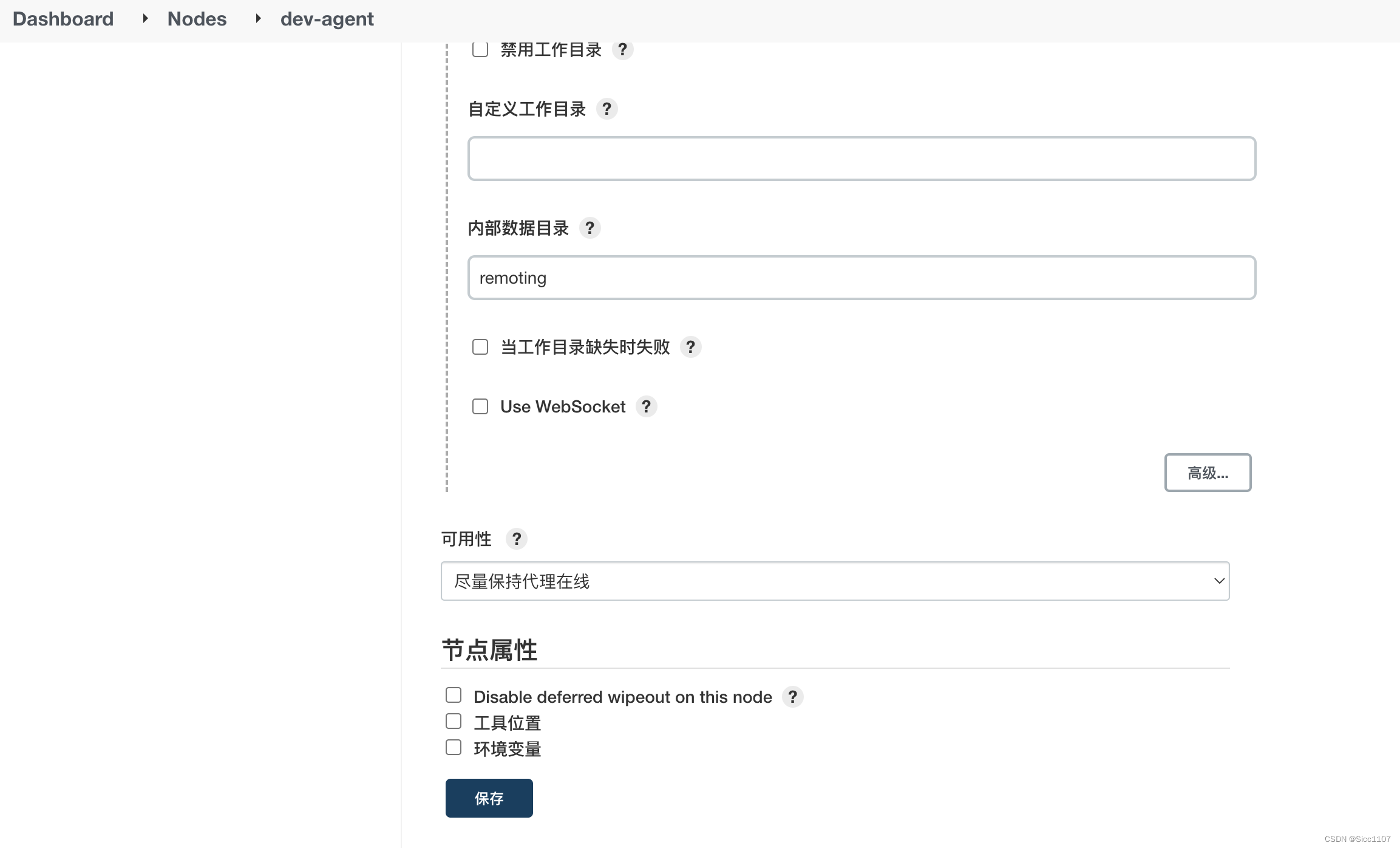Open help for 禁用工作目录 option
The width and height of the screenshot is (1400, 848).
click(622, 49)
